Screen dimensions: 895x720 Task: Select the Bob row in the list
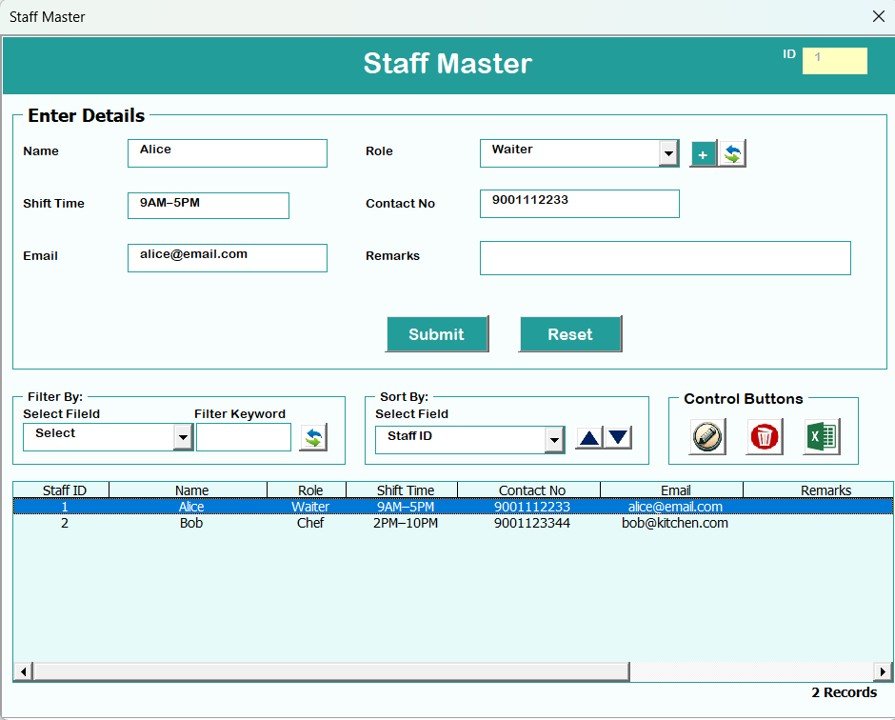(x=453, y=523)
